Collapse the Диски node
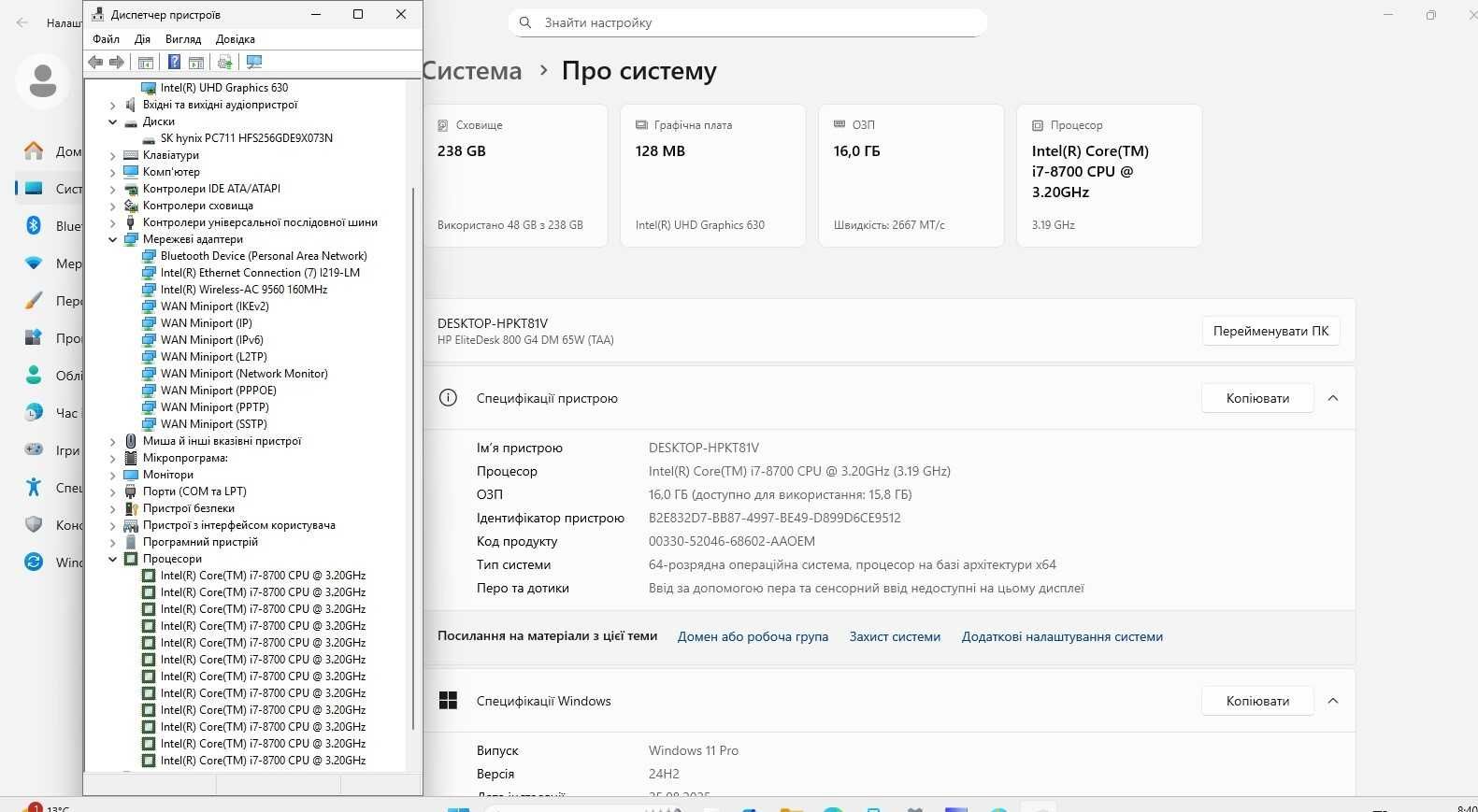 (113, 121)
